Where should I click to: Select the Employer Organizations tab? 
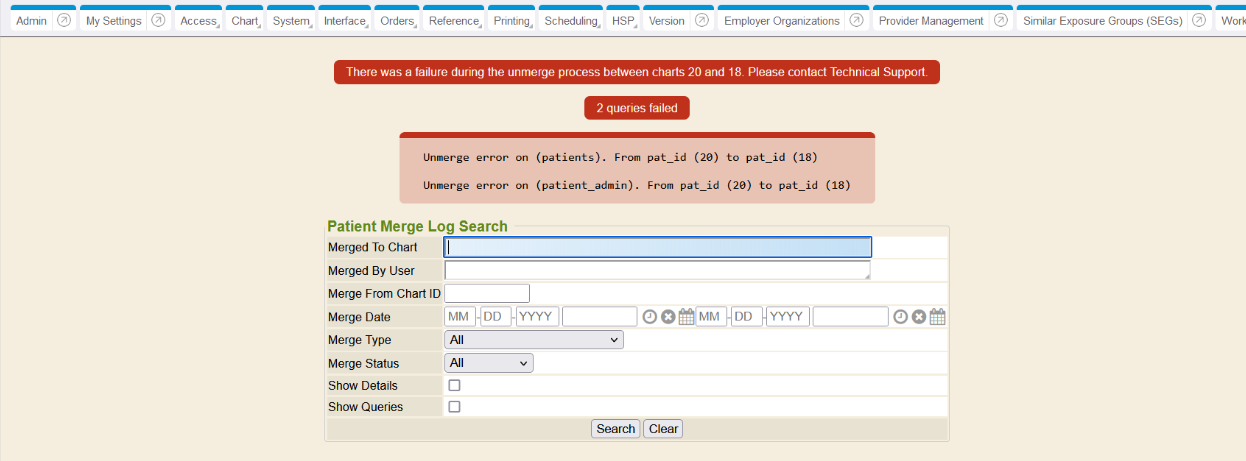pyautogui.click(x=781, y=21)
